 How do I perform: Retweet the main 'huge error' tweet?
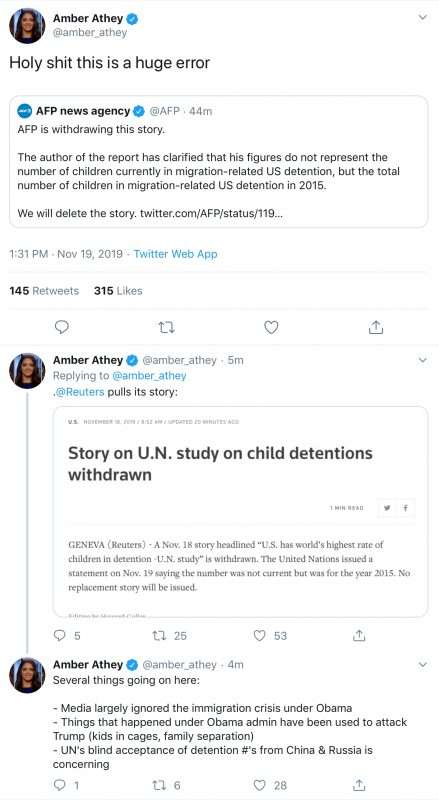point(166,327)
